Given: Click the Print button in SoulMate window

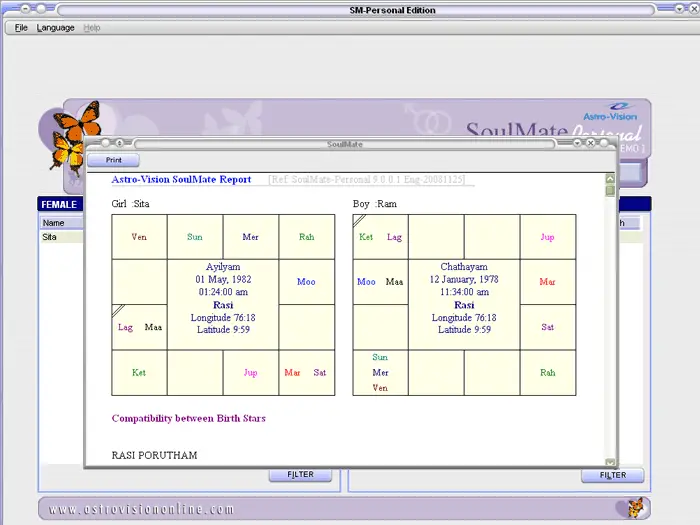Looking at the screenshot, I should 113,160.
